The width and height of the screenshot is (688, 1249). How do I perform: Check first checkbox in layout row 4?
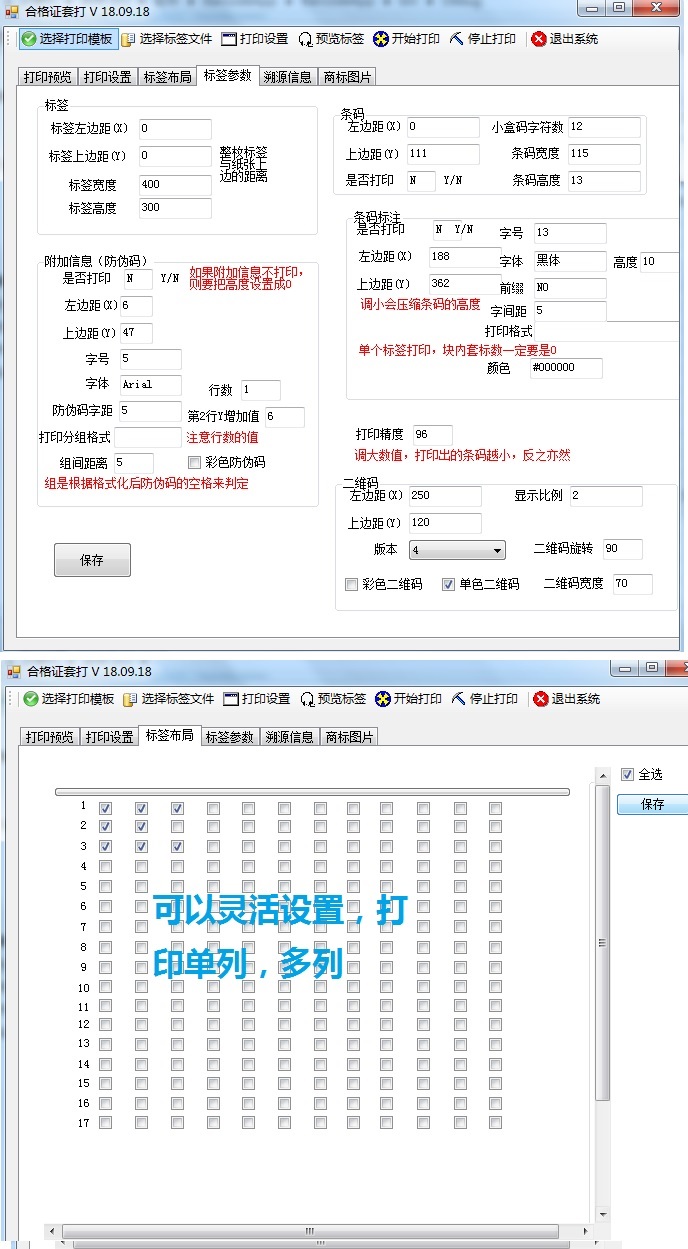(106, 867)
